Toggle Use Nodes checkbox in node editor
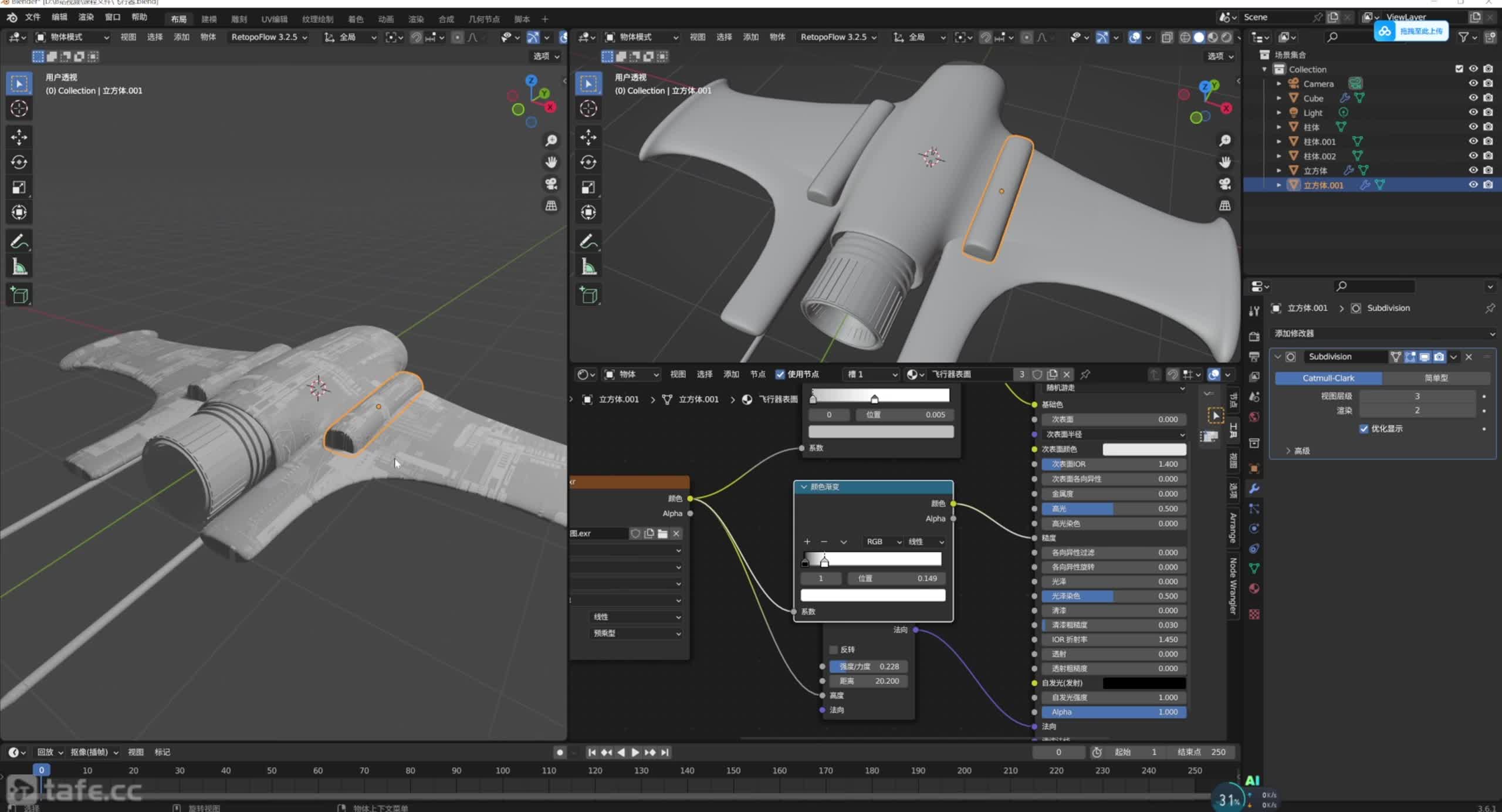The height and width of the screenshot is (812, 1502). tap(780, 374)
